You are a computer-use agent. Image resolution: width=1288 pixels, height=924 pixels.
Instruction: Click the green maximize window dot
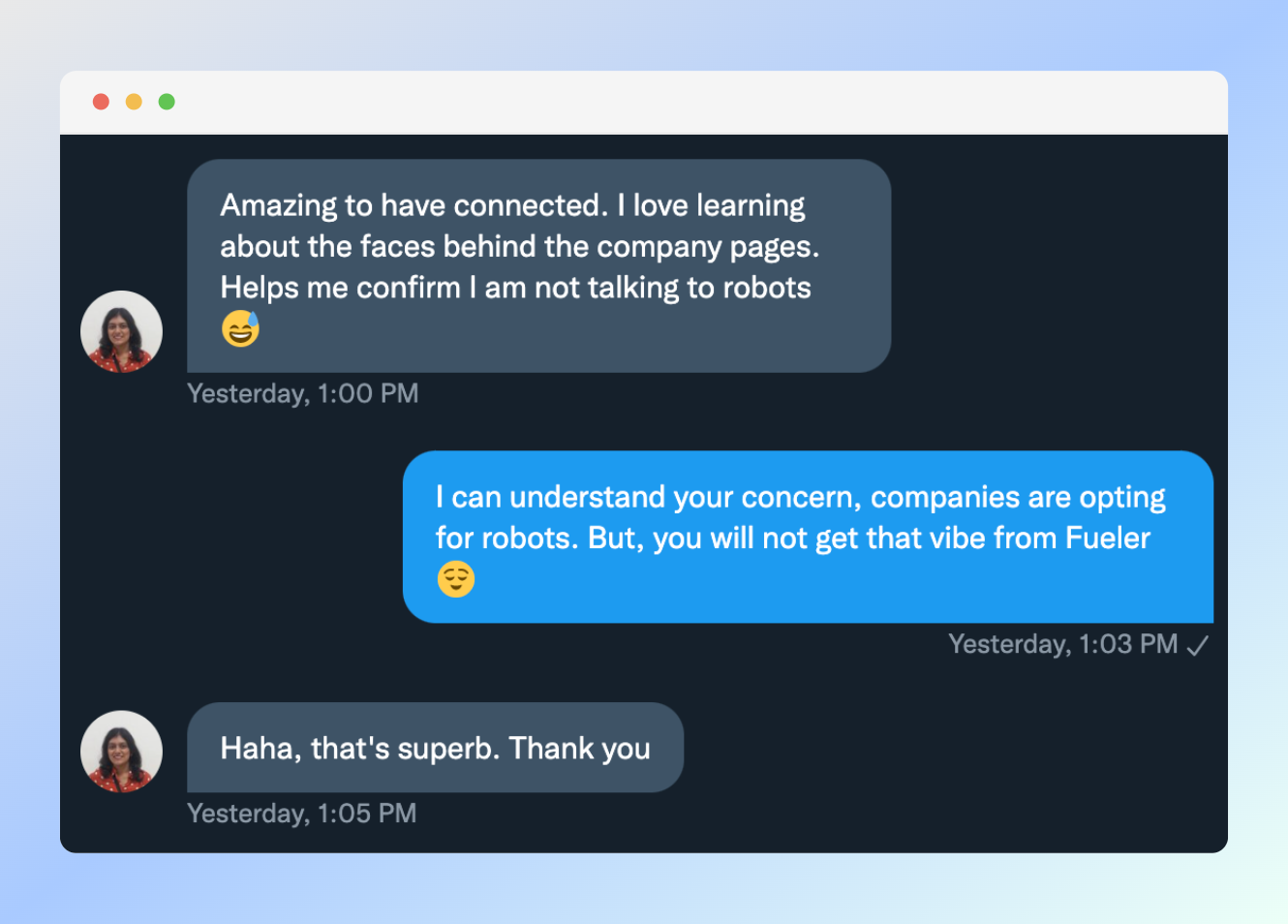point(167,102)
